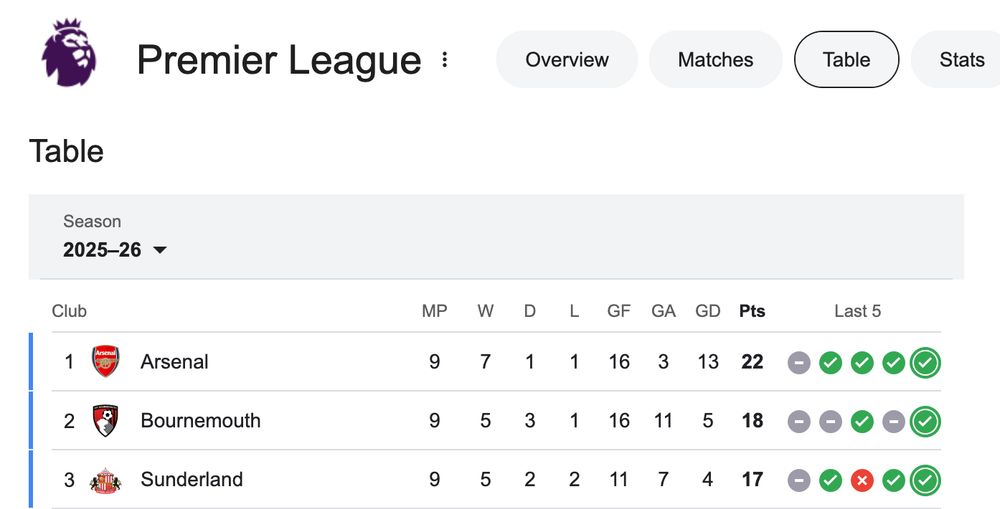This screenshot has width=1000, height=509.
Task: Open the Bournemouth team link
Action: [x=200, y=421]
